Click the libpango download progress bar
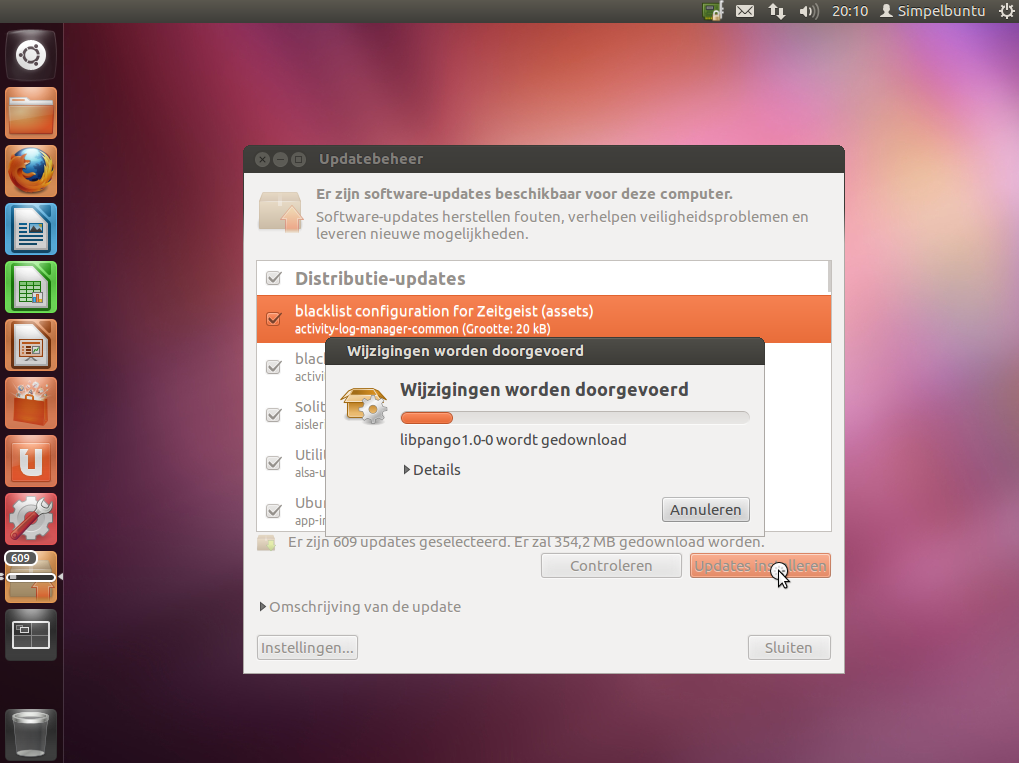1019x763 pixels. point(575,417)
